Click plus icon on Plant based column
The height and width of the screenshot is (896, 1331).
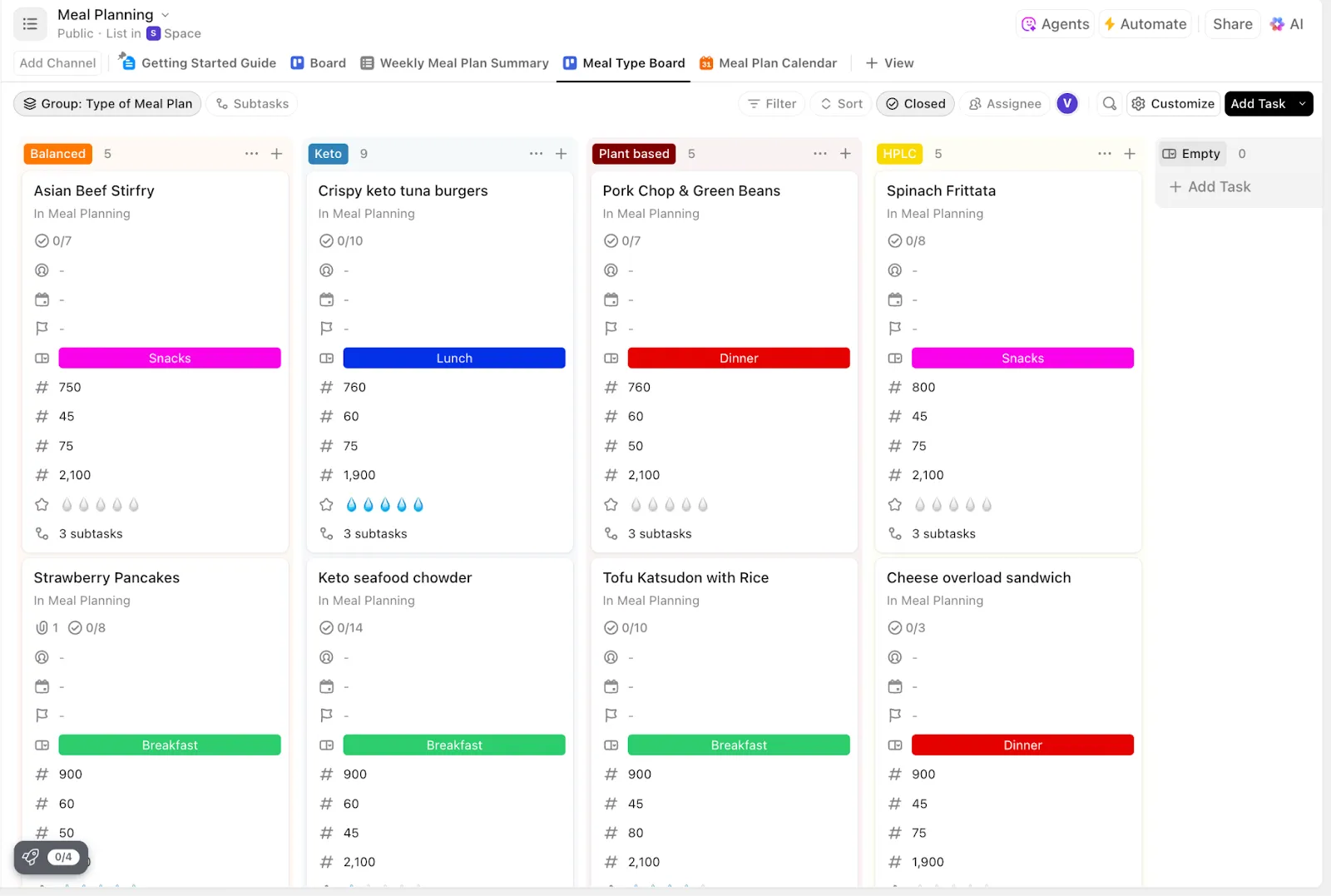845,154
